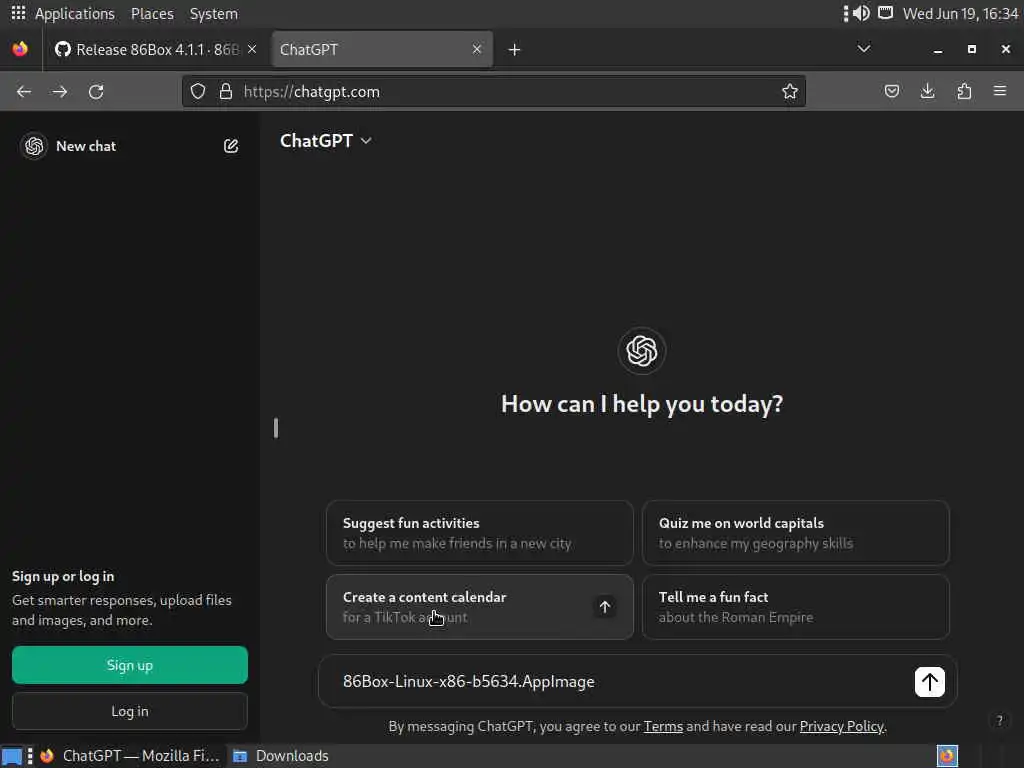Click the Sign up button

tap(129, 665)
